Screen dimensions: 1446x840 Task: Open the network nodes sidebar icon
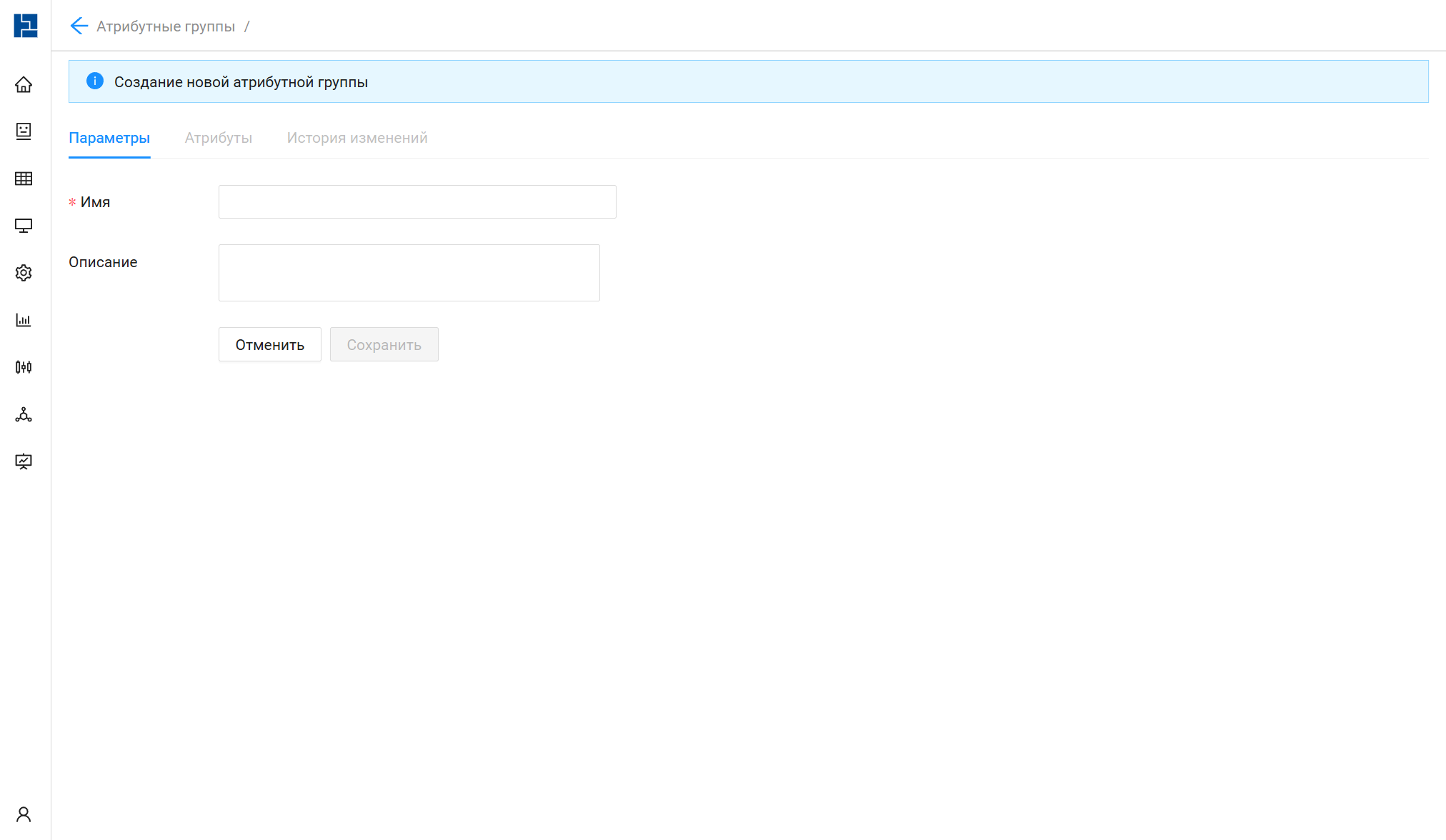click(x=24, y=414)
